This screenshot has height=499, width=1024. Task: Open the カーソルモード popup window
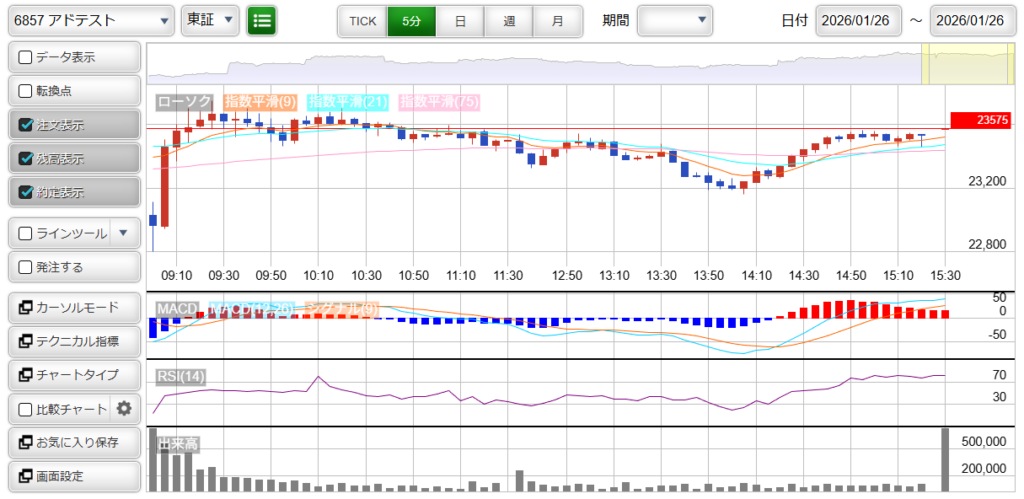point(73,307)
